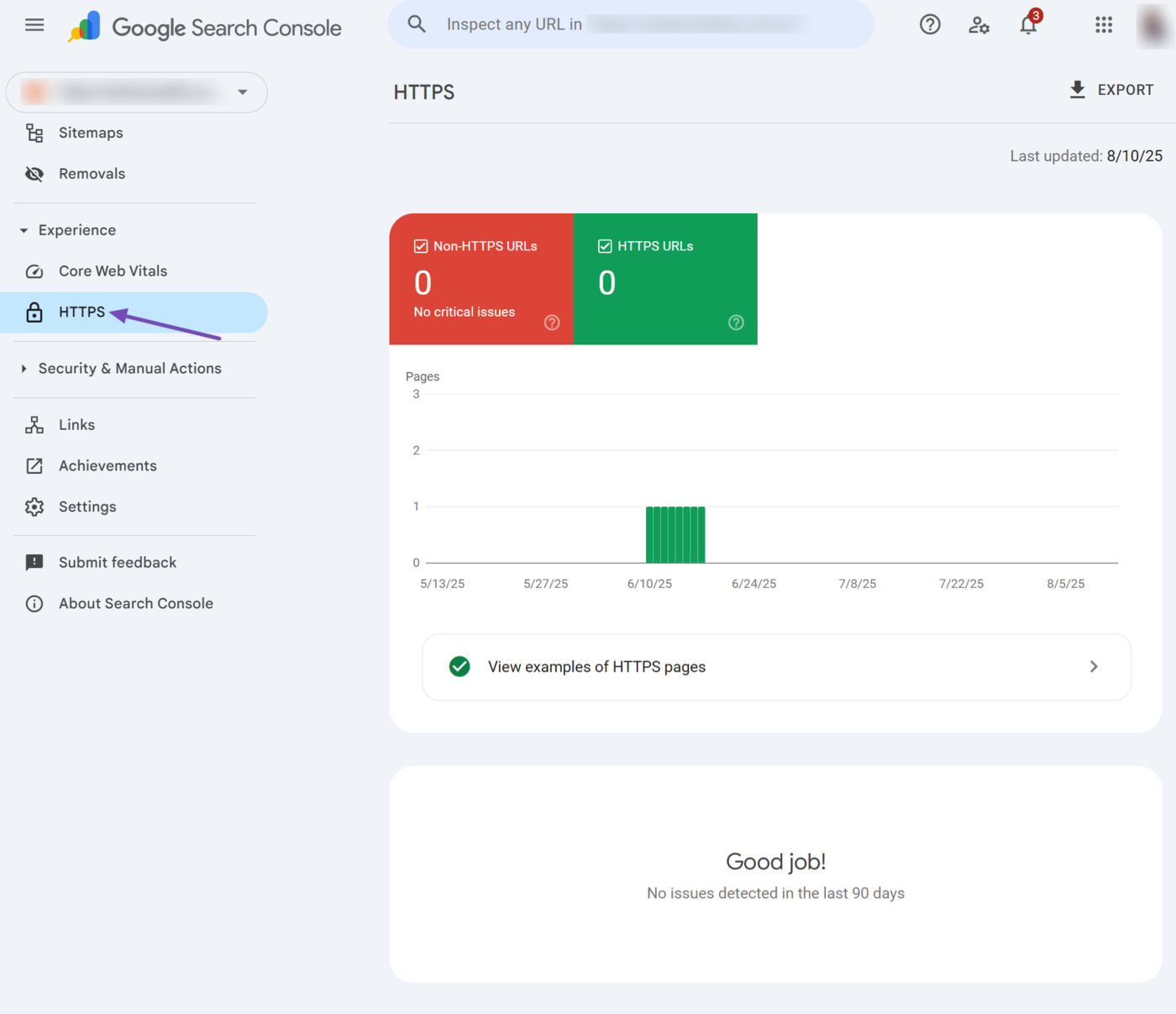The image size is (1176, 1014).
Task: Click help icon on Non-HTTPS URLs card
Action: [552, 323]
